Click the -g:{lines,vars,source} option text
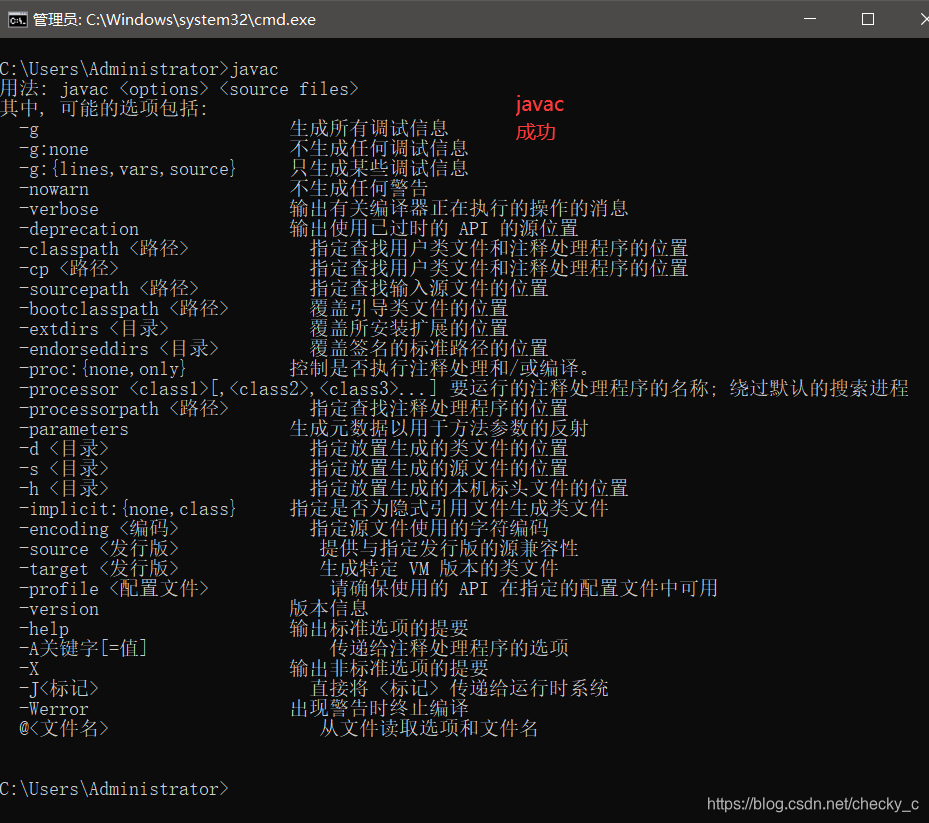 [x=128, y=169]
